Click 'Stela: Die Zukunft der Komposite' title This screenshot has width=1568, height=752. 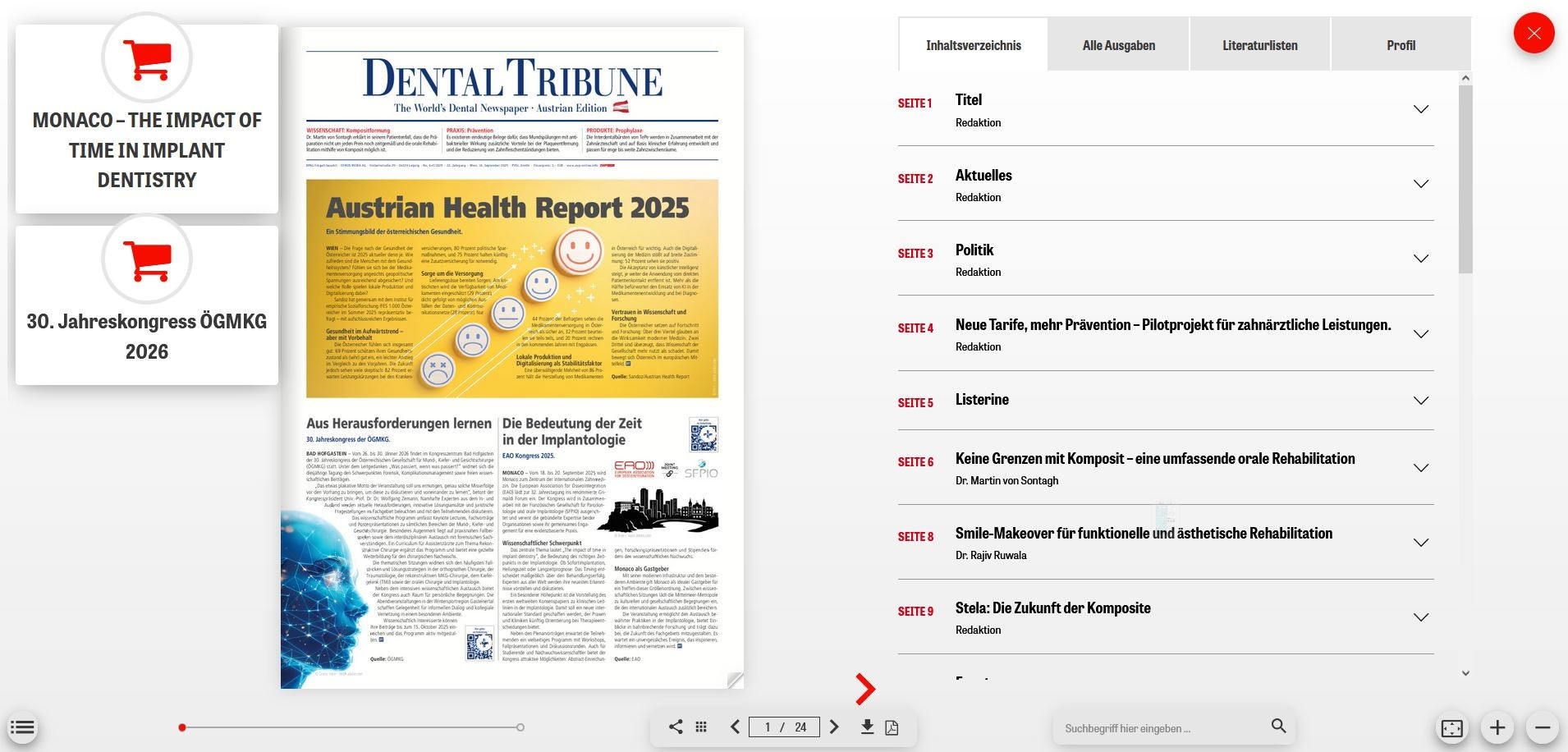[1053, 608]
